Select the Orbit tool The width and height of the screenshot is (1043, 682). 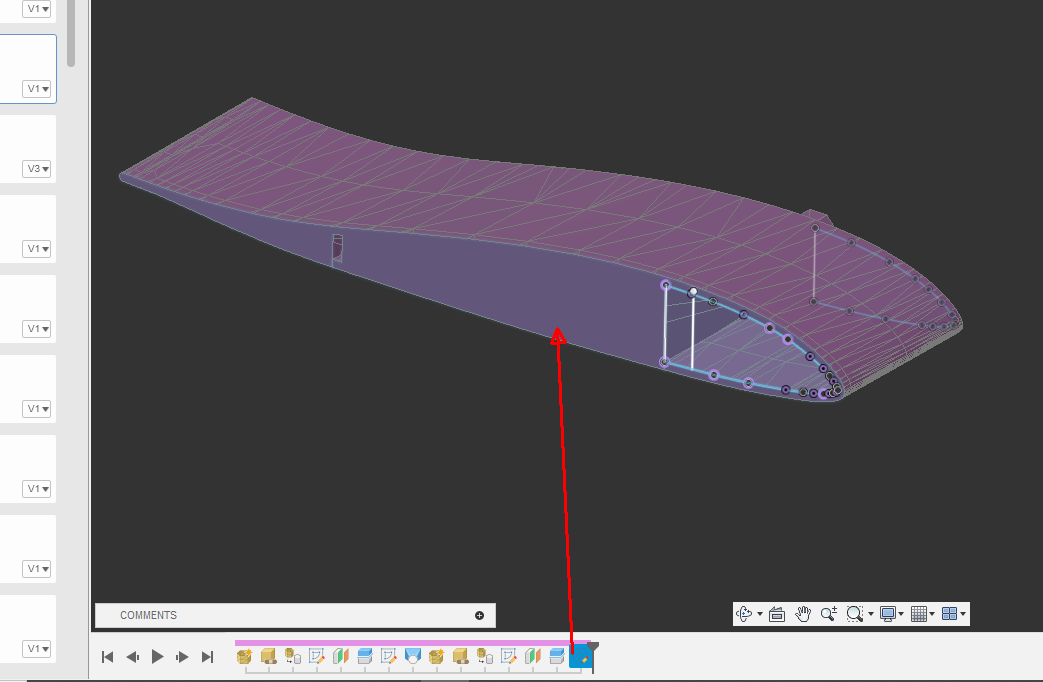click(744, 614)
